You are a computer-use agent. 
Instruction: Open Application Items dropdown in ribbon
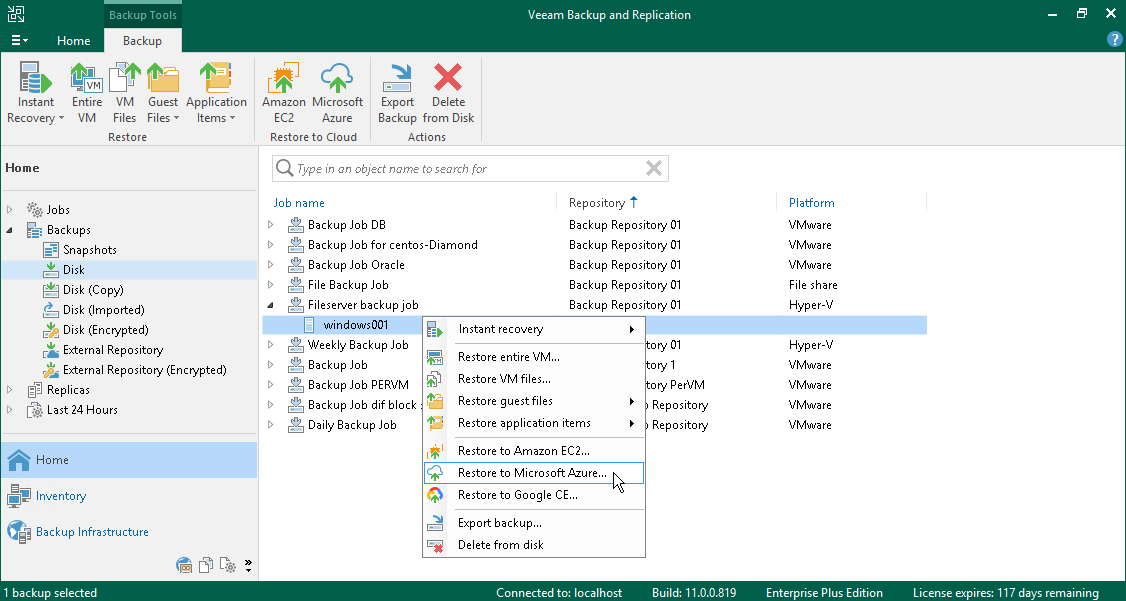pyautogui.click(x=216, y=93)
